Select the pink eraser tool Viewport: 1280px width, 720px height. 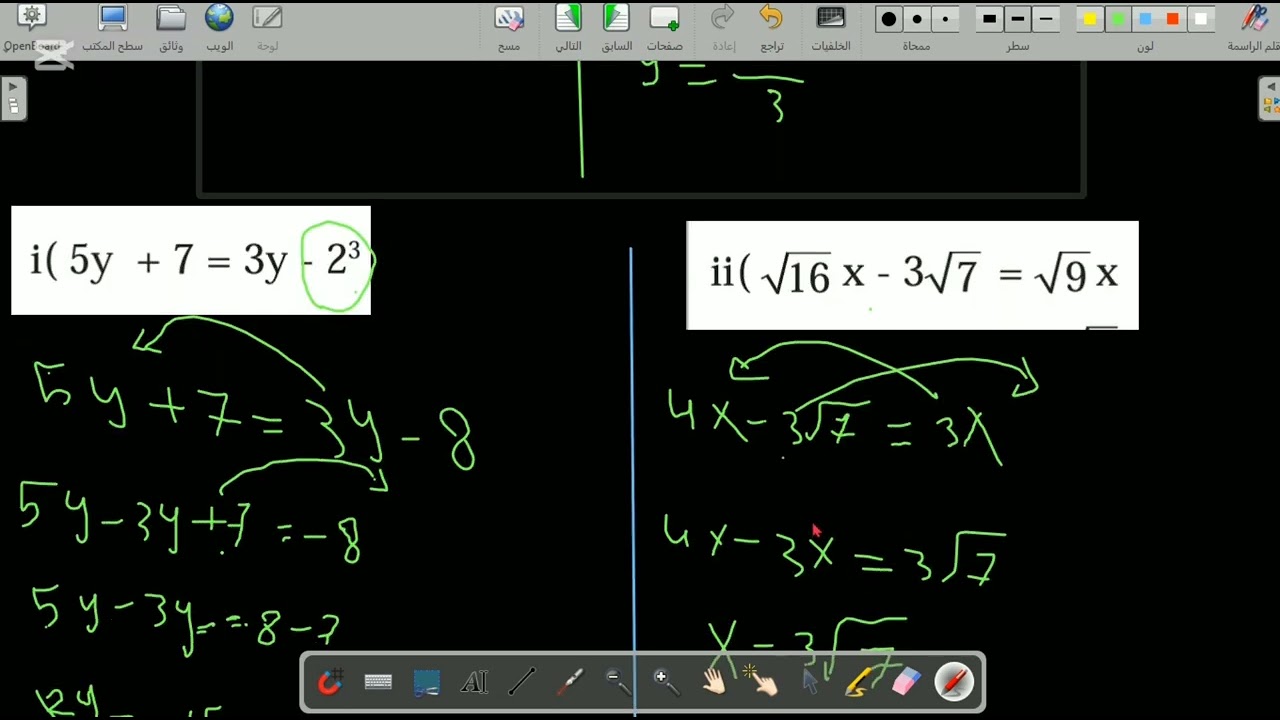[x=906, y=682]
